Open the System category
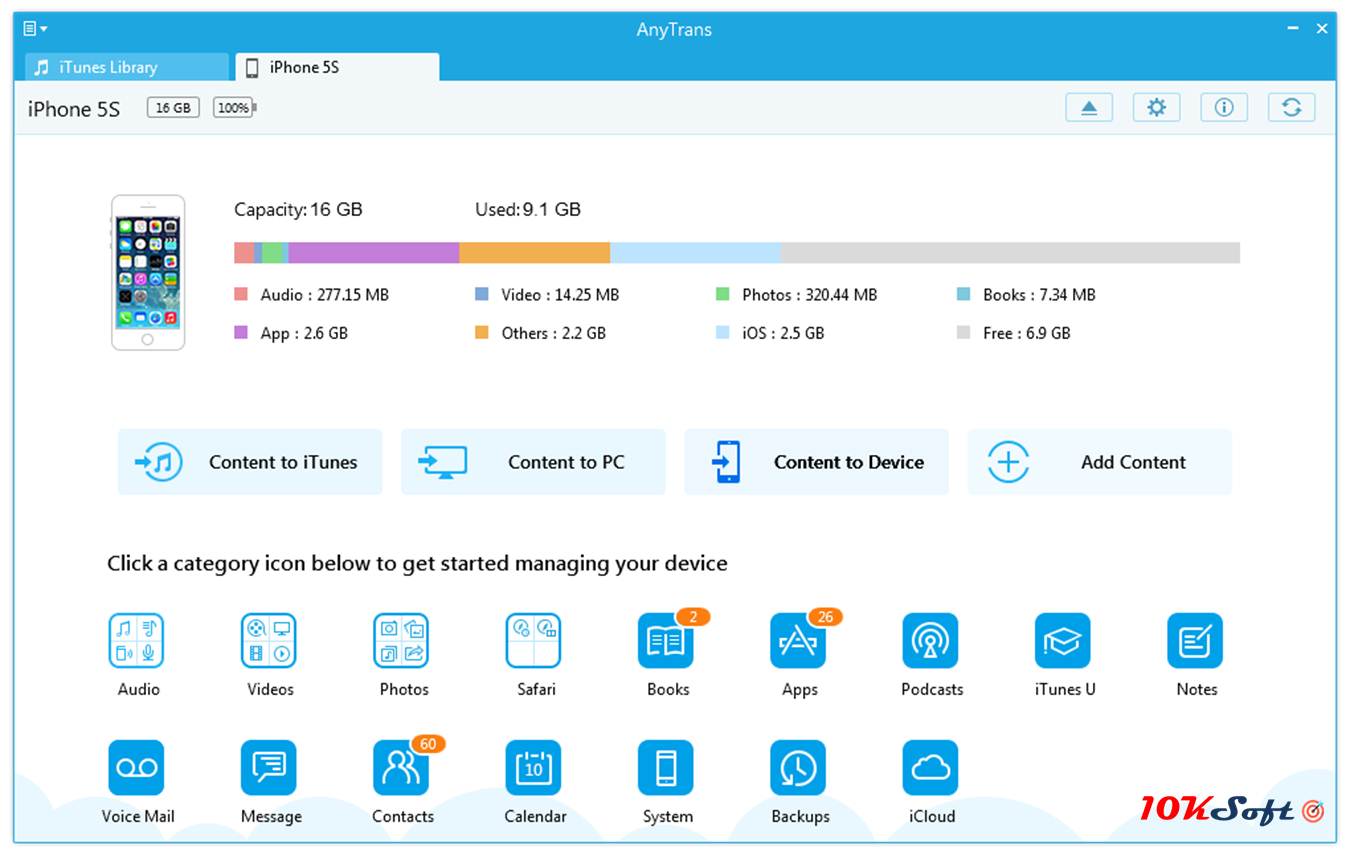 click(667, 768)
